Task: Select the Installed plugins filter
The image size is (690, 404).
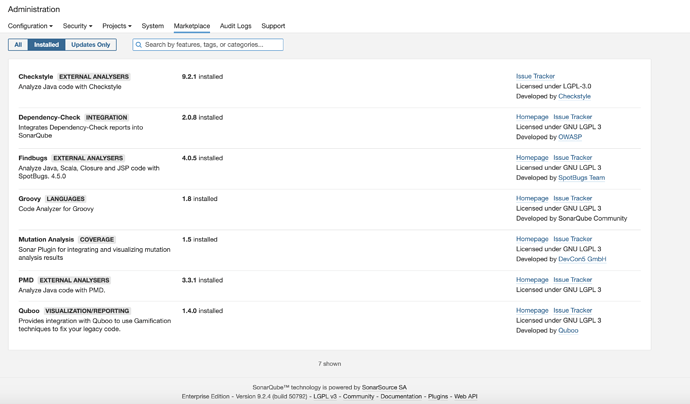Action: pos(47,44)
